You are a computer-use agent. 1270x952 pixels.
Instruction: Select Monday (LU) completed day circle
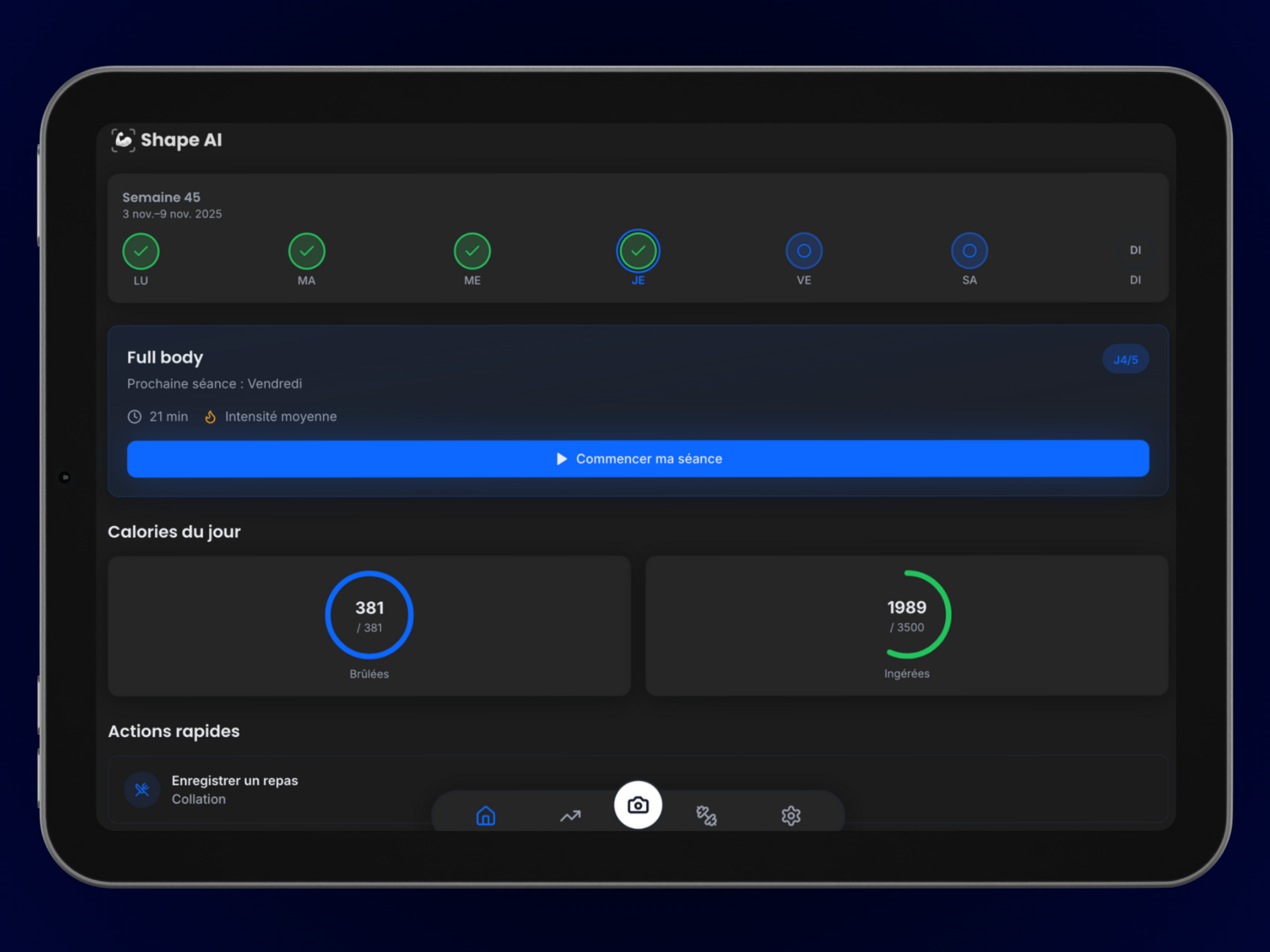[141, 251]
